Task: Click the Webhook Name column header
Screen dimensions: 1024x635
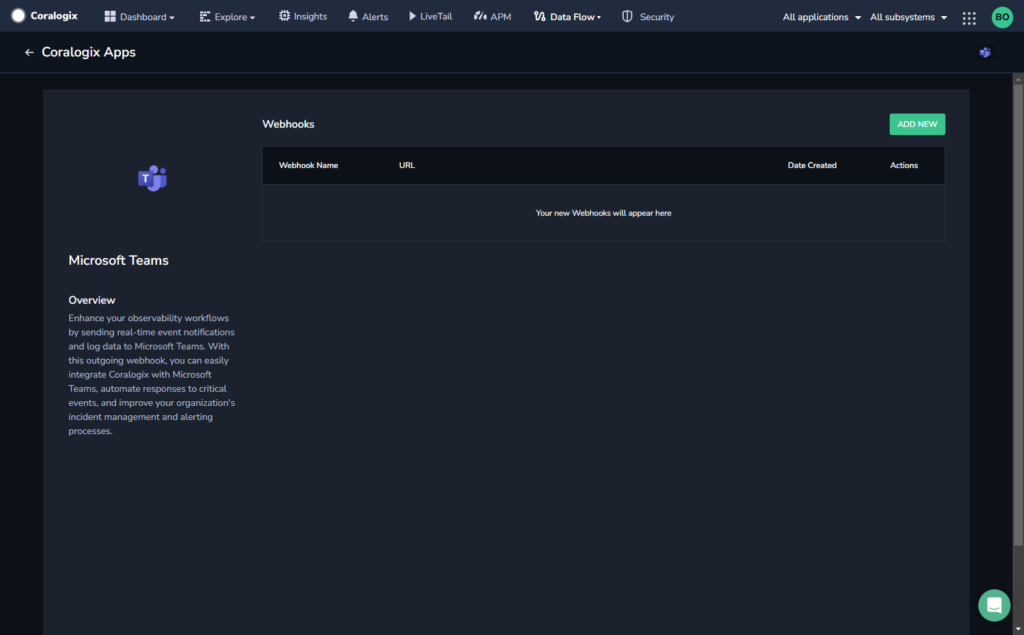Action: (x=308, y=165)
